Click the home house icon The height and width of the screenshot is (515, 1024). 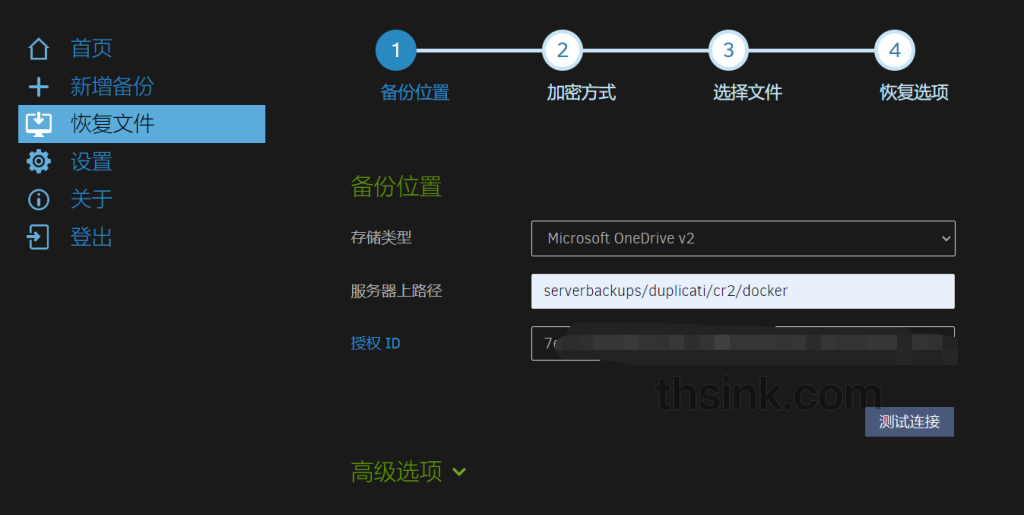coord(39,49)
